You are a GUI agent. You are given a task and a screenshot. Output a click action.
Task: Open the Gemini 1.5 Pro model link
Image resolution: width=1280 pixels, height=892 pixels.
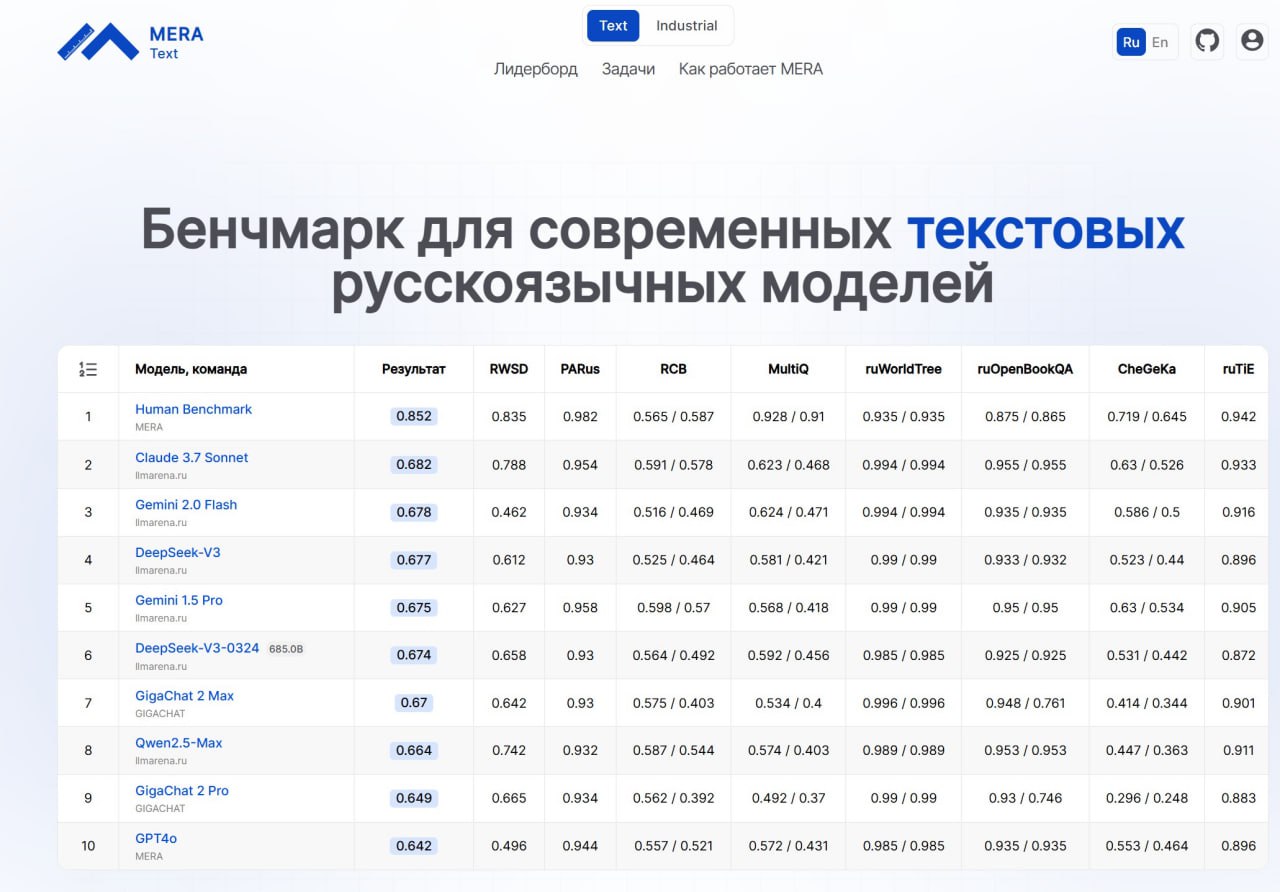click(179, 600)
